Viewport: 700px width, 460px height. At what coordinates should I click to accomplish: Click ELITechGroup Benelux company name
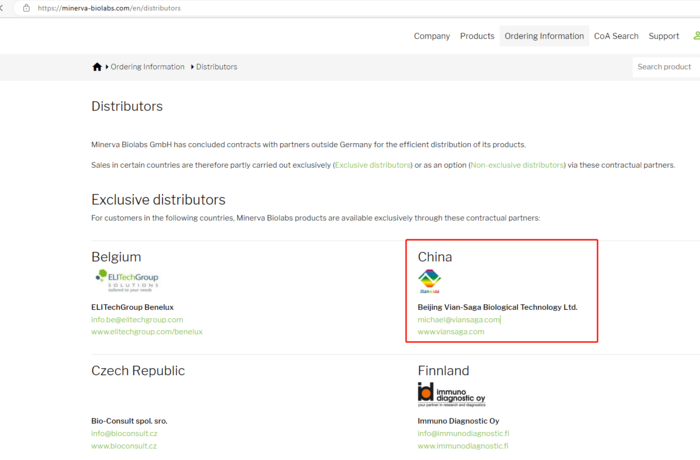[x=132, y=307]
